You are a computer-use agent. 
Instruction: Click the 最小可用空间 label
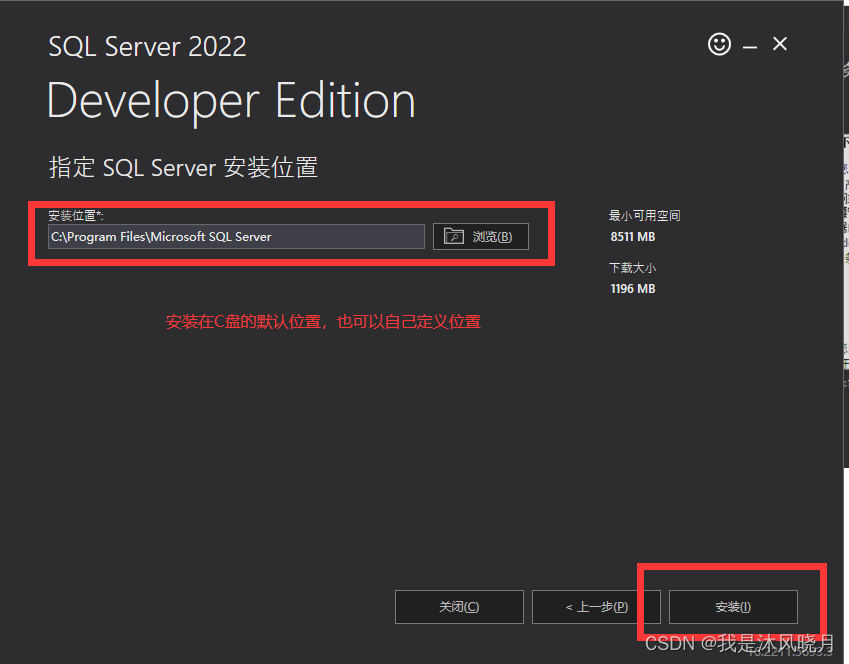click(x=644, y=216)
